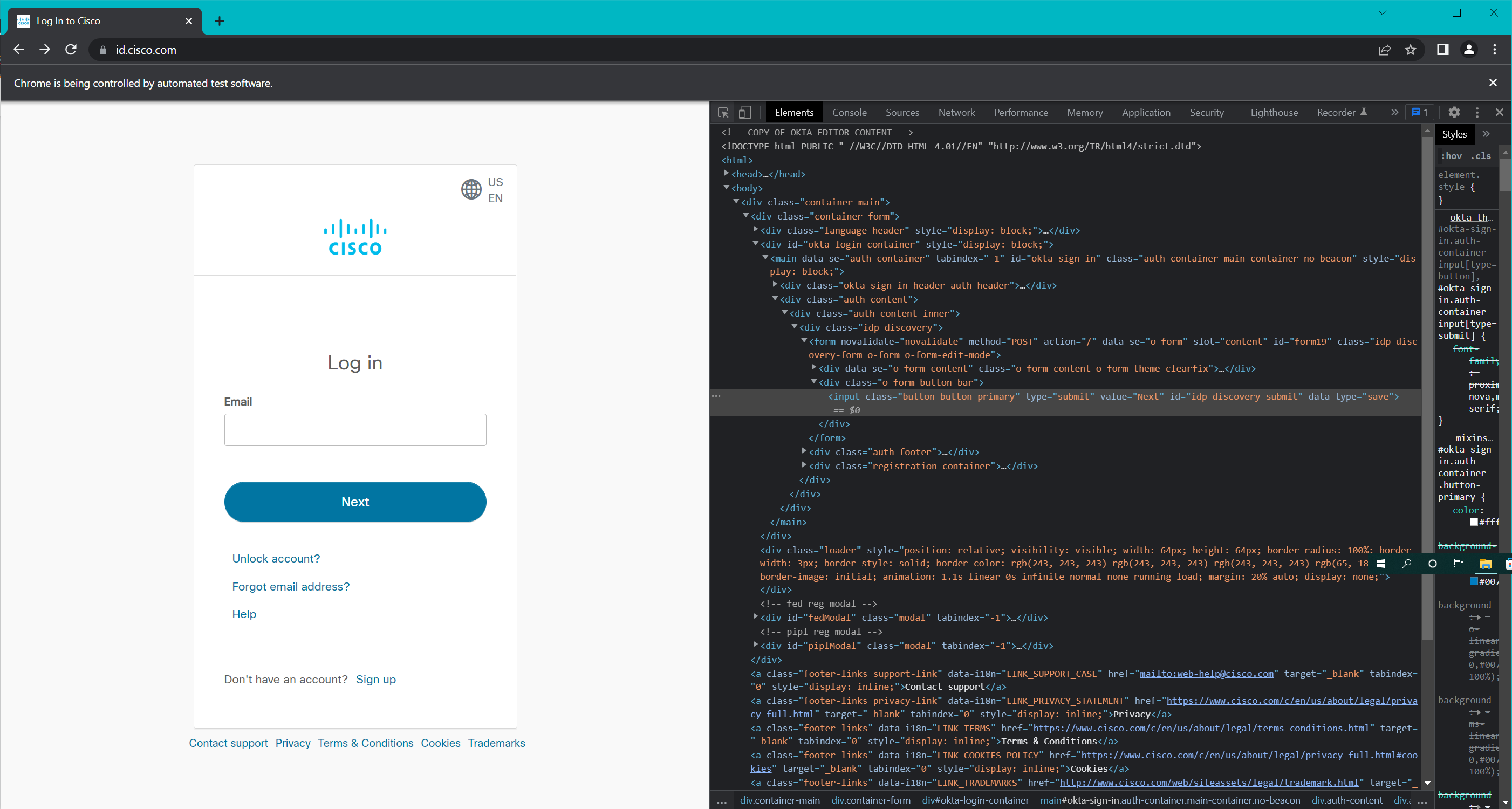Open Windows taskbar search
The height and width of the screenshot is (809, 1512).
[1407, 564]
